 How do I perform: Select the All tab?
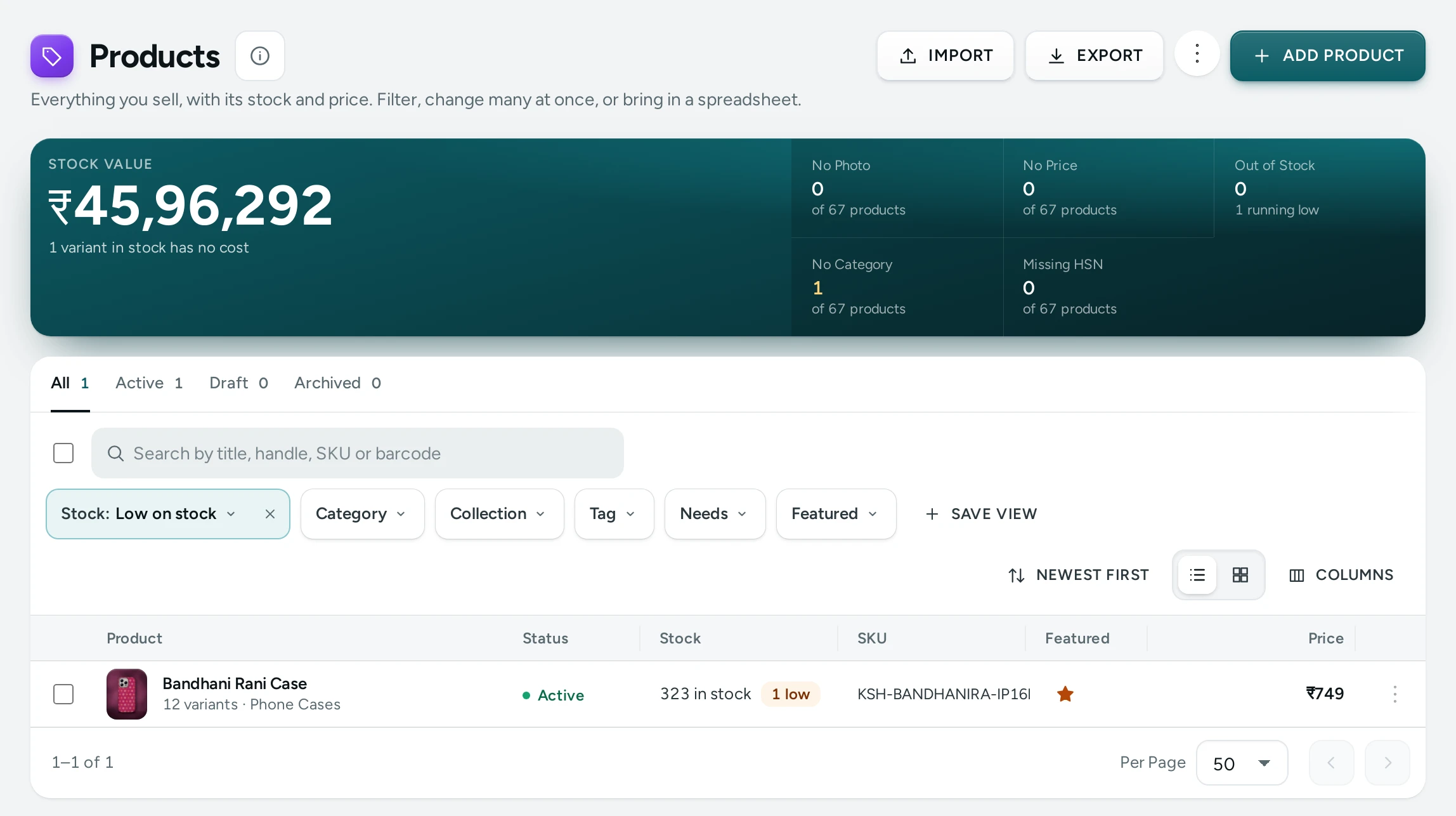[70, 383]
